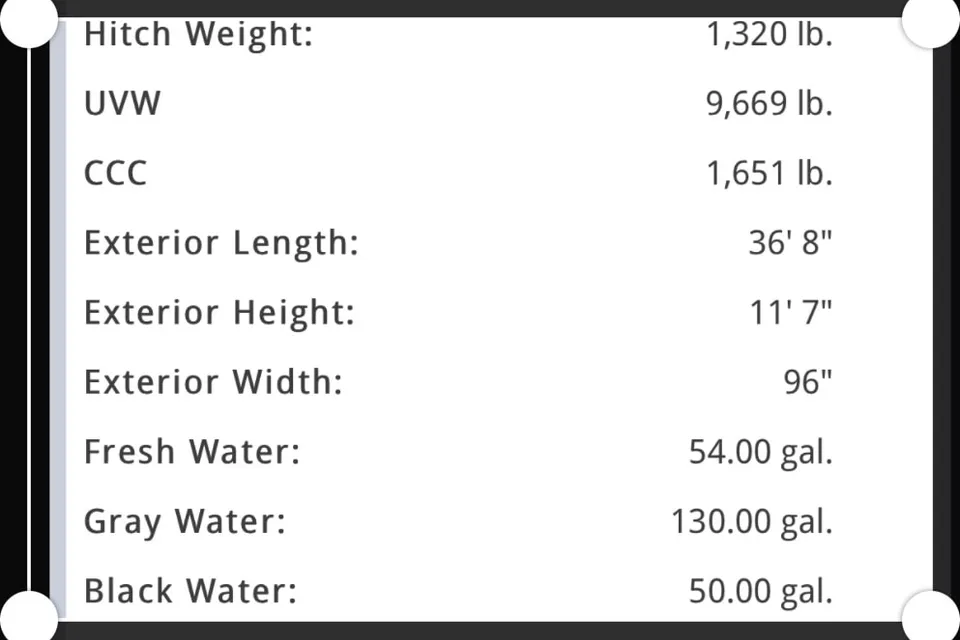Click the Exterior Width label
Viewport: 960px width, 640px height.
point(213,382)
